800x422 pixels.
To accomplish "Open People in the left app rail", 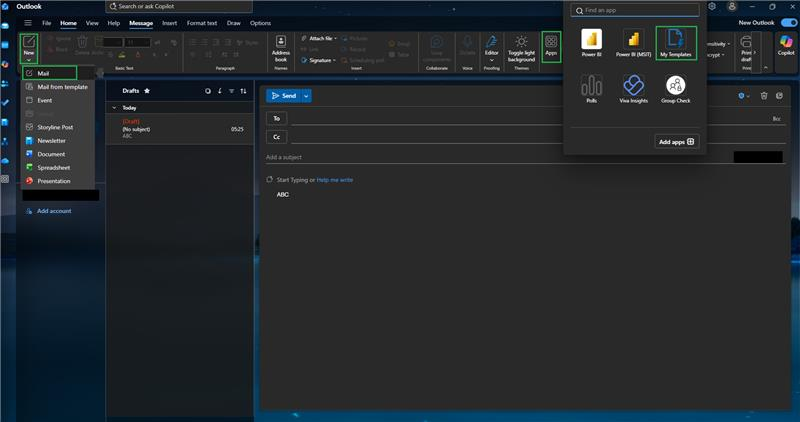I will (5, 83).
